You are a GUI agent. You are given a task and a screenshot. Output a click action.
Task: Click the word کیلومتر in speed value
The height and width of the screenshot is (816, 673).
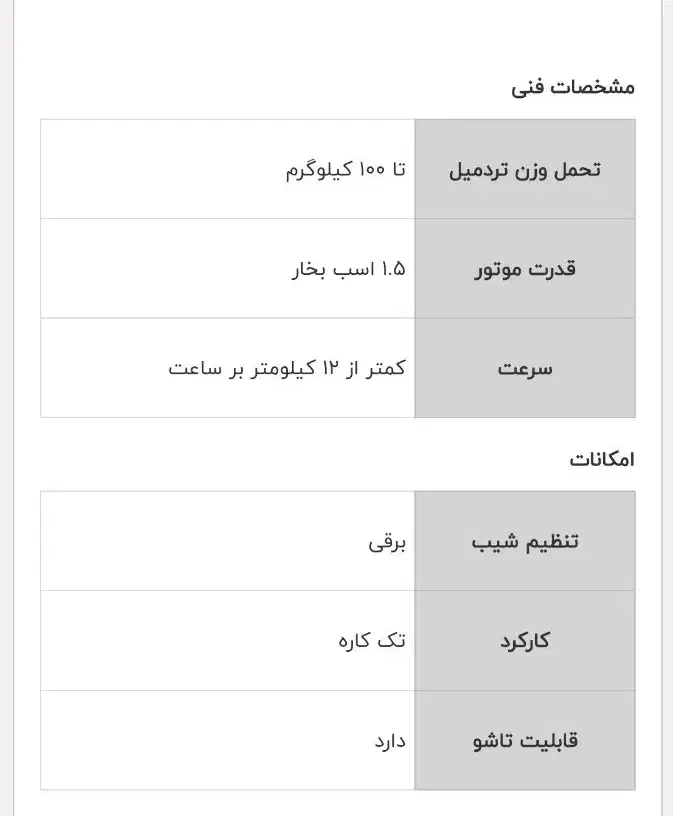click(x=282, y=368)
